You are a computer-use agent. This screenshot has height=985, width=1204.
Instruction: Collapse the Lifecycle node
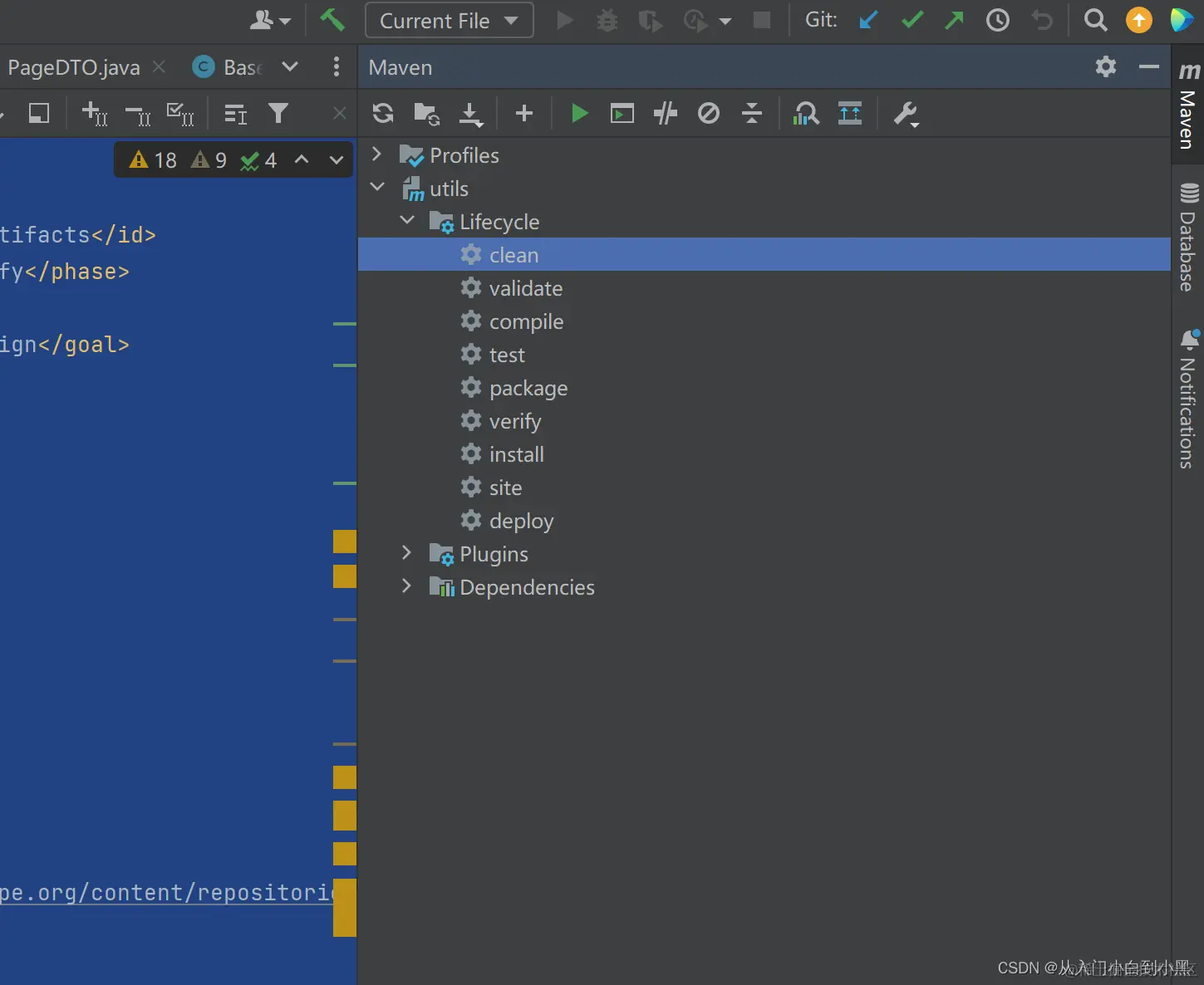tap(407, 220)
